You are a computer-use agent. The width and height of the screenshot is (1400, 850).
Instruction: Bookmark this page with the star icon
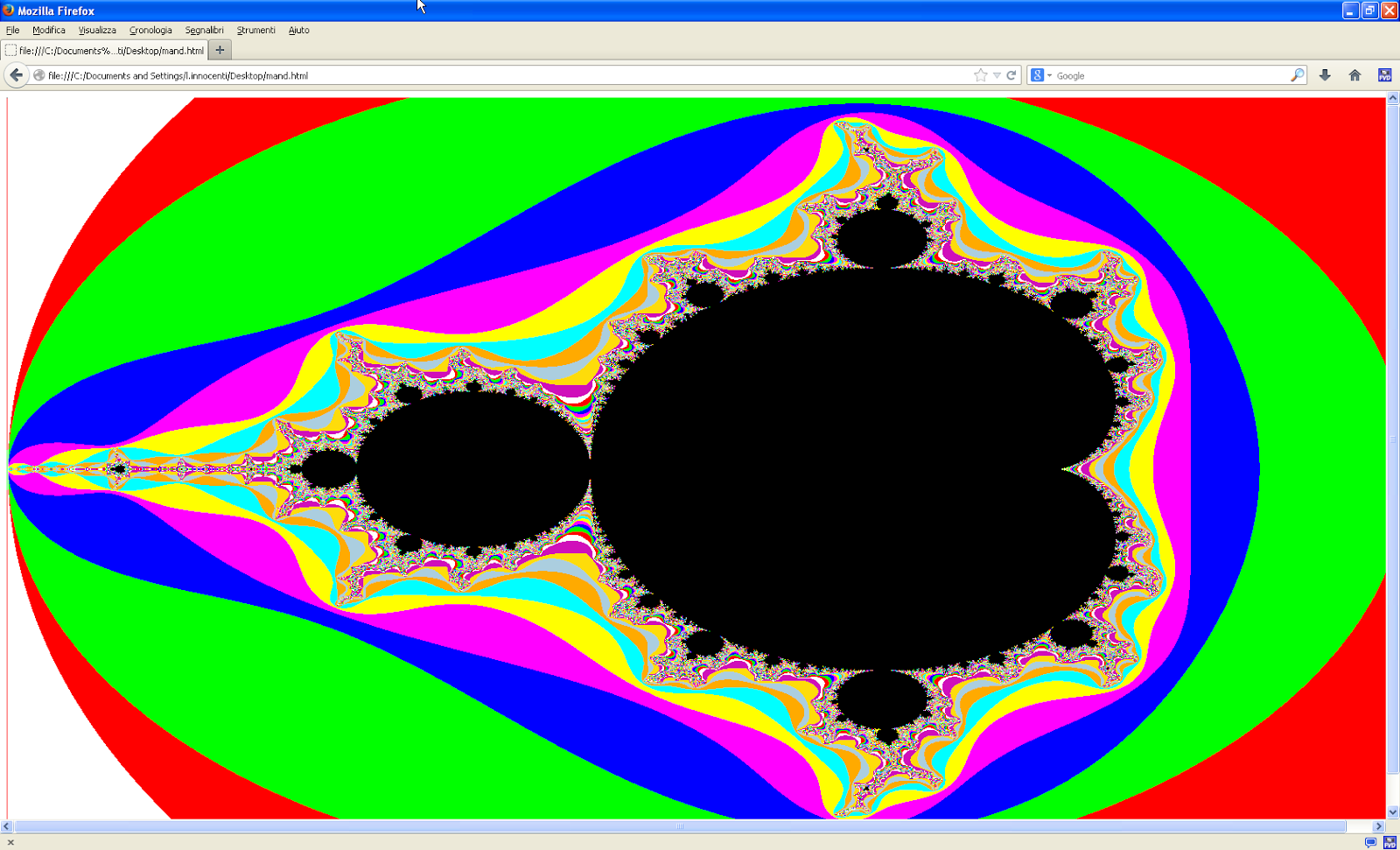pyautogui.click(x=979, y=75)
